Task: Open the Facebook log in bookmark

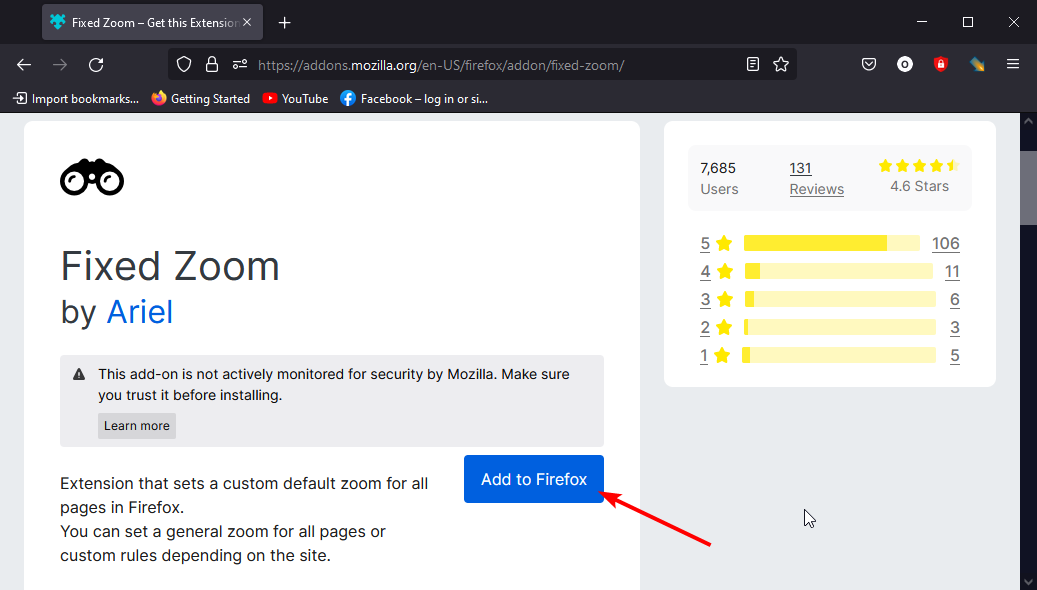Action: (414, 99)
